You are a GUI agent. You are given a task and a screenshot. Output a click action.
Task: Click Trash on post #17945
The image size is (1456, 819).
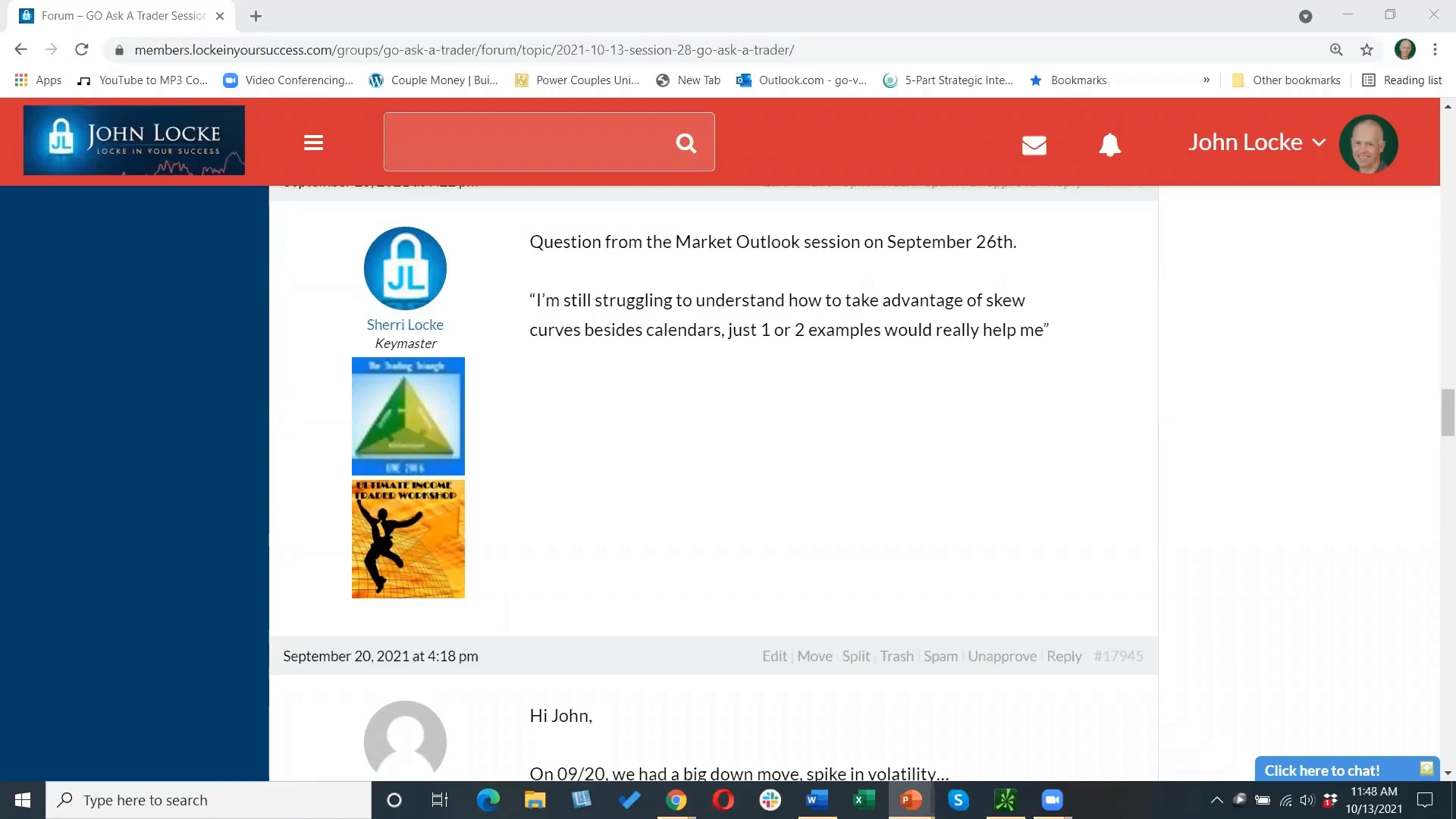click(896, 656)
